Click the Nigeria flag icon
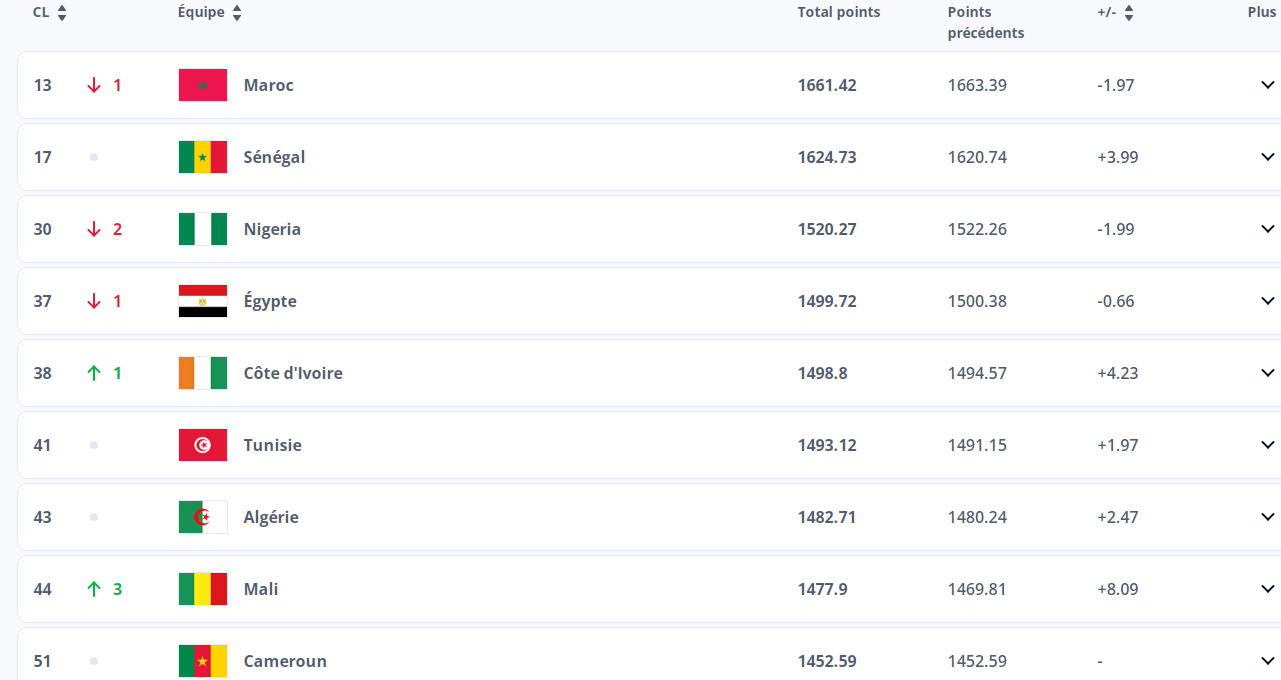 point(203,229)
